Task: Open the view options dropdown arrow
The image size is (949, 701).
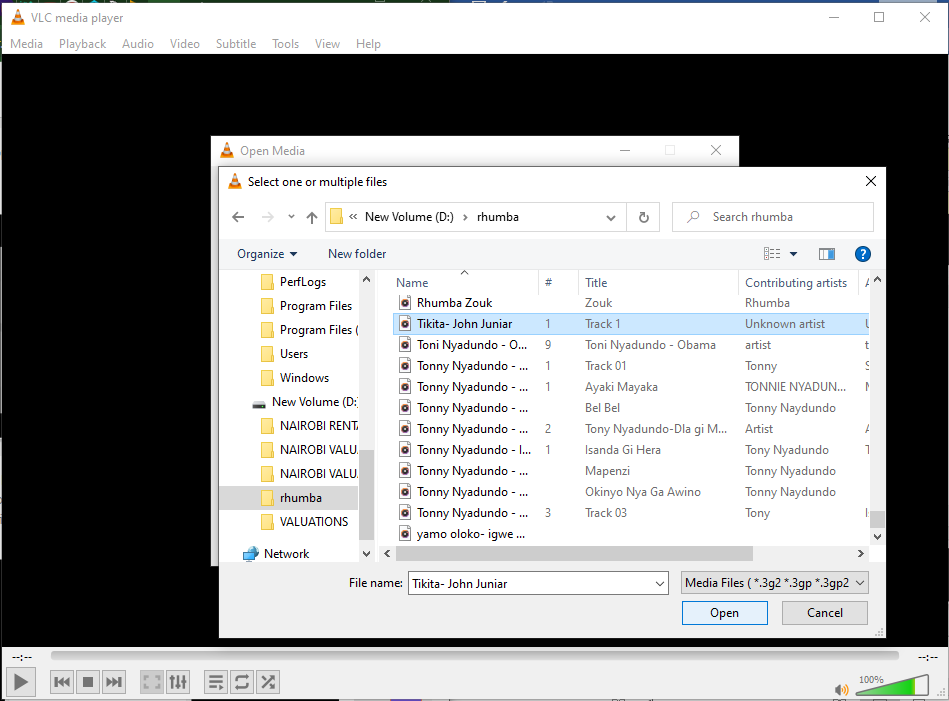Action: tap(793, 254)
